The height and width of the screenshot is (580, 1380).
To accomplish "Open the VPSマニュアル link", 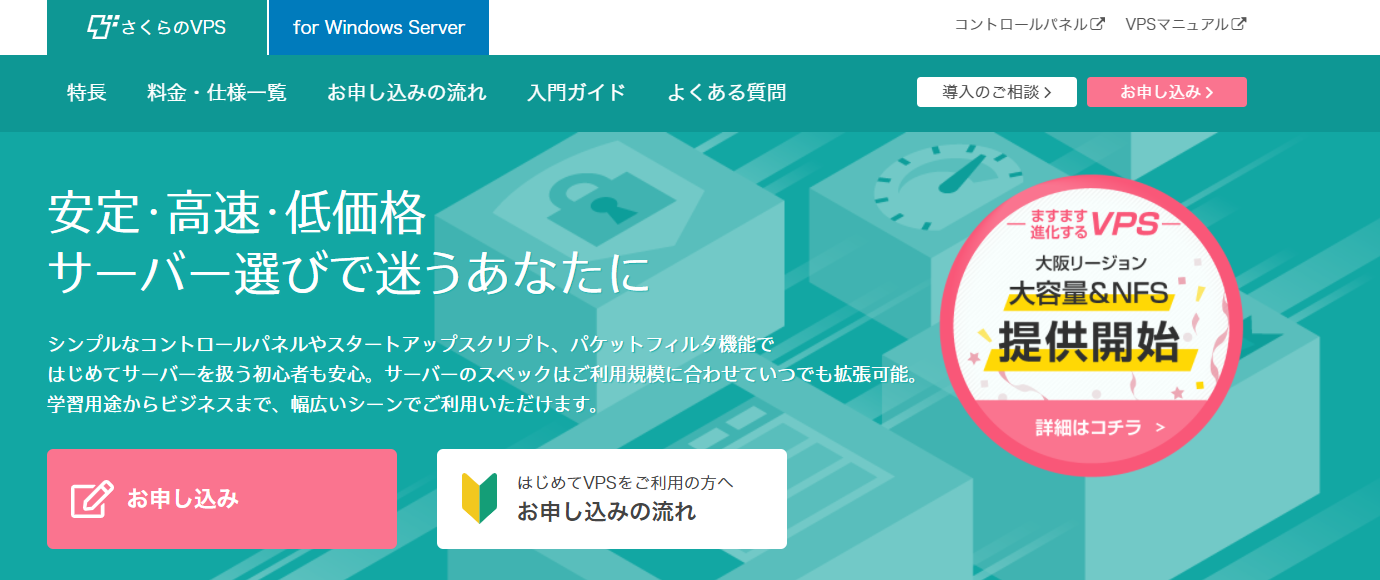I will [x=1185, y=24].
